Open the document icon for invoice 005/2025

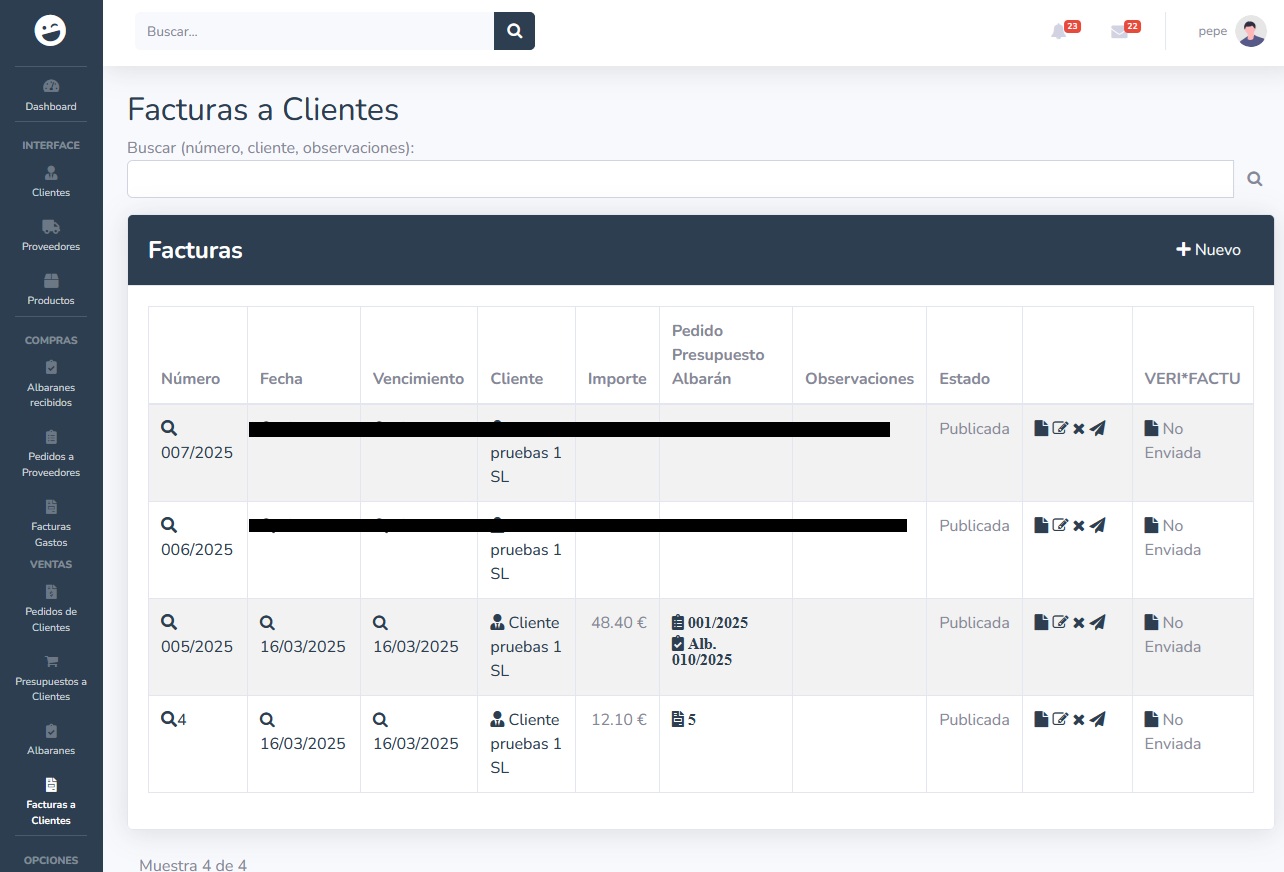[x=1041, y=622]
